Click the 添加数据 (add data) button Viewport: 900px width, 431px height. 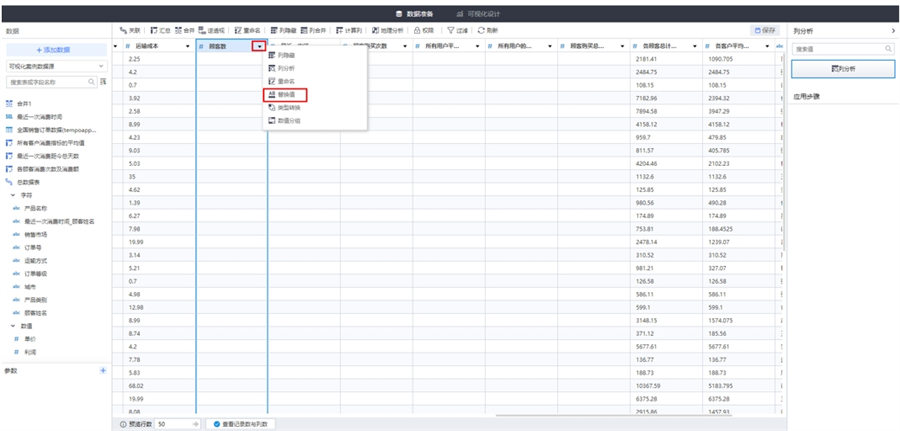pos(55,49)
